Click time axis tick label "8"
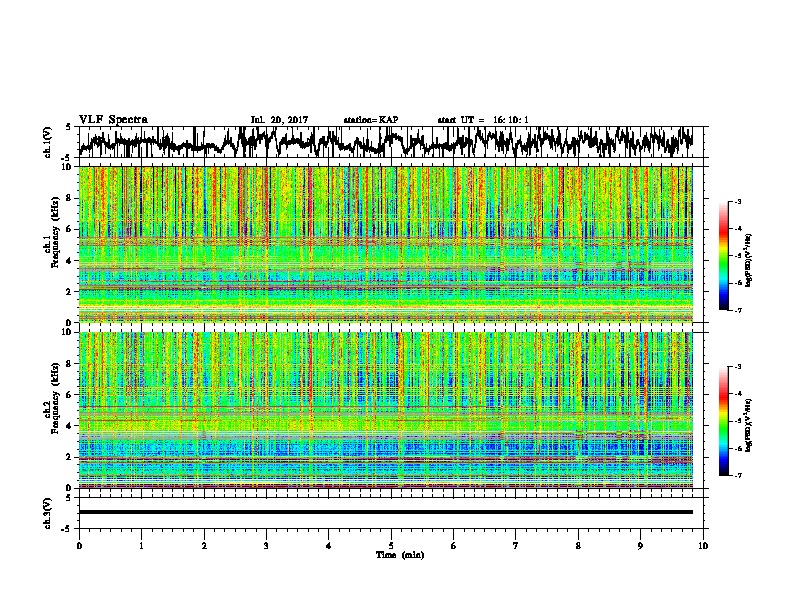This screenshot has width=792, height=612. click(578, 546)
